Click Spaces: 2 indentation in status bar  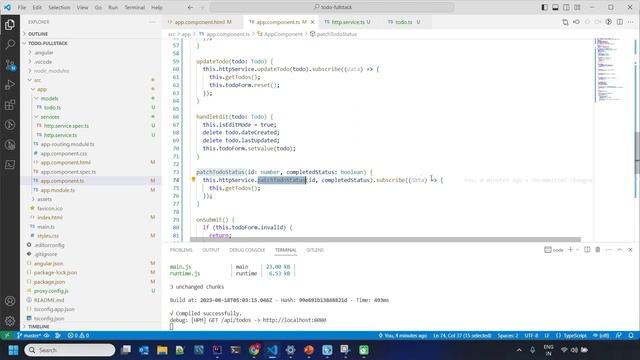pyautogui.click(x=508, y=336)
